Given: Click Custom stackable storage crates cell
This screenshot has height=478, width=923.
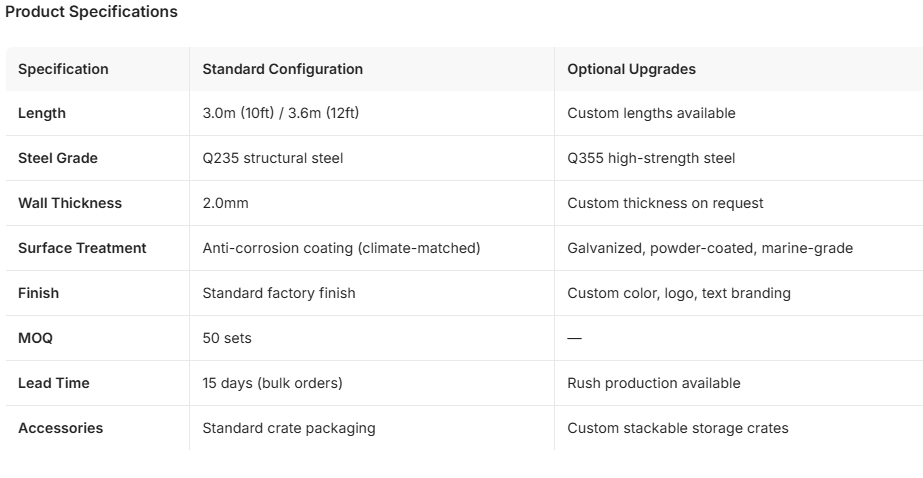Looking at the screenshot, I should click(678, 428).
